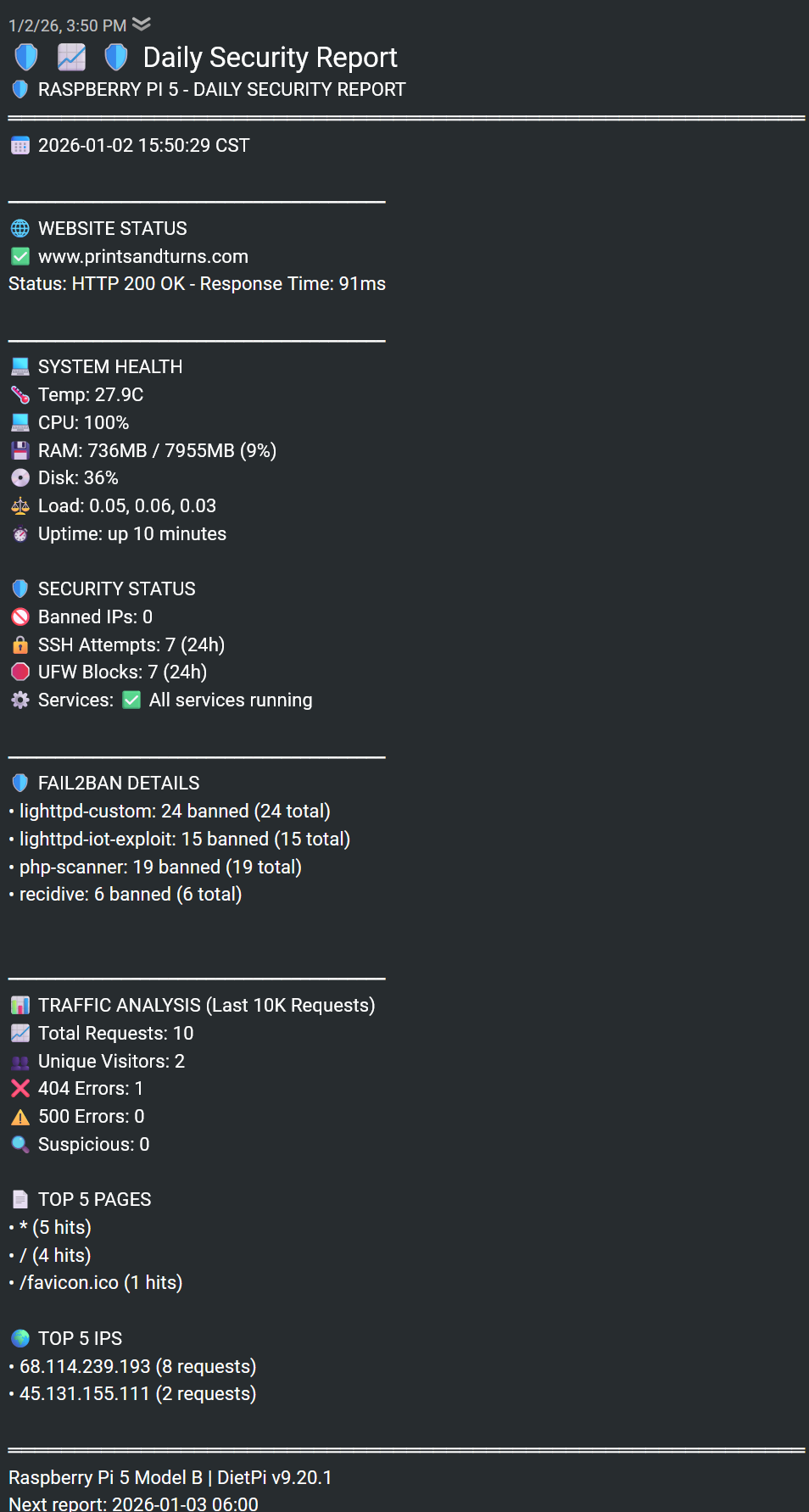Click the red X icon beside 404 Errors
The image size is (809, 1512).
coord(20,1088)
